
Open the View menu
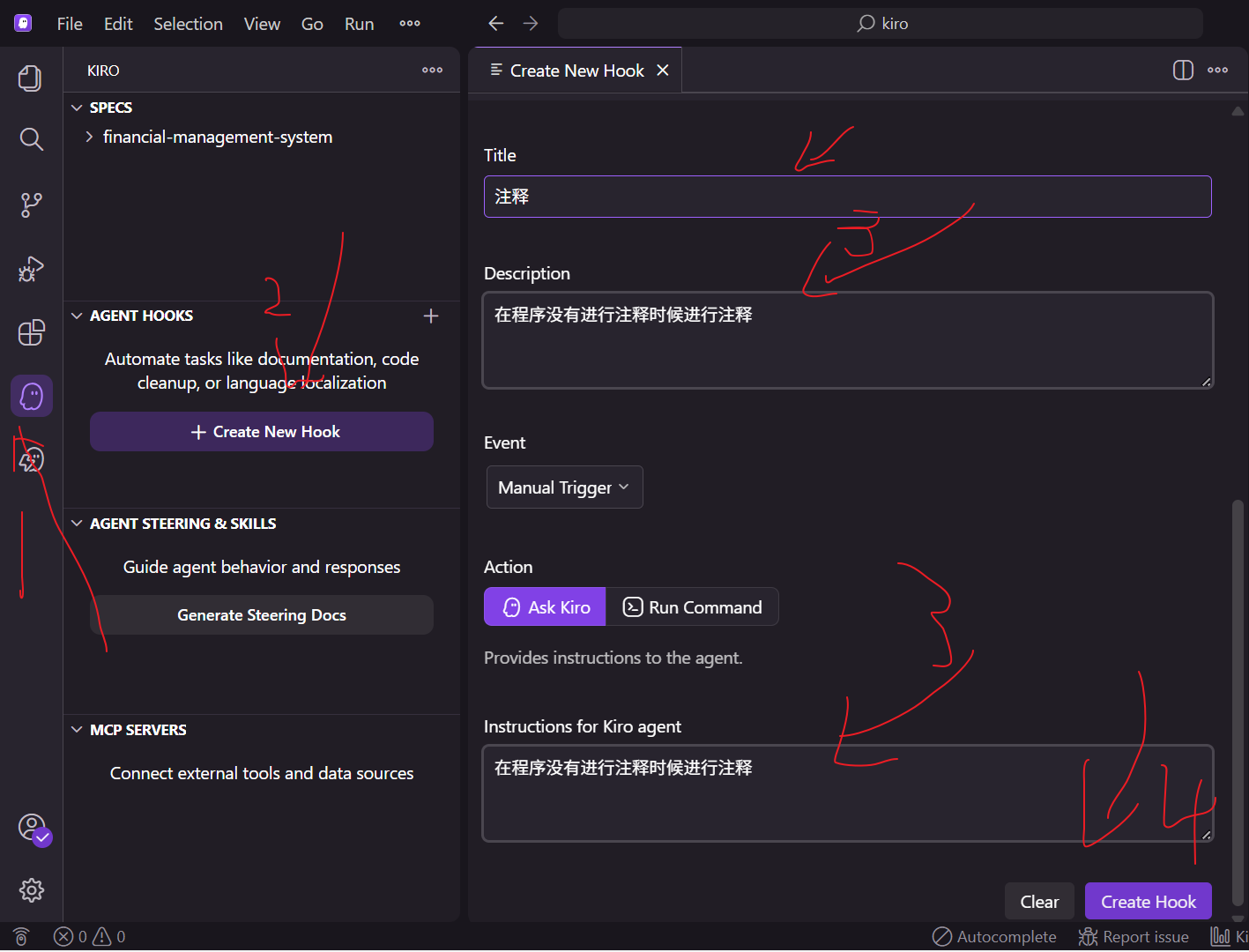[x=262, y=24]
